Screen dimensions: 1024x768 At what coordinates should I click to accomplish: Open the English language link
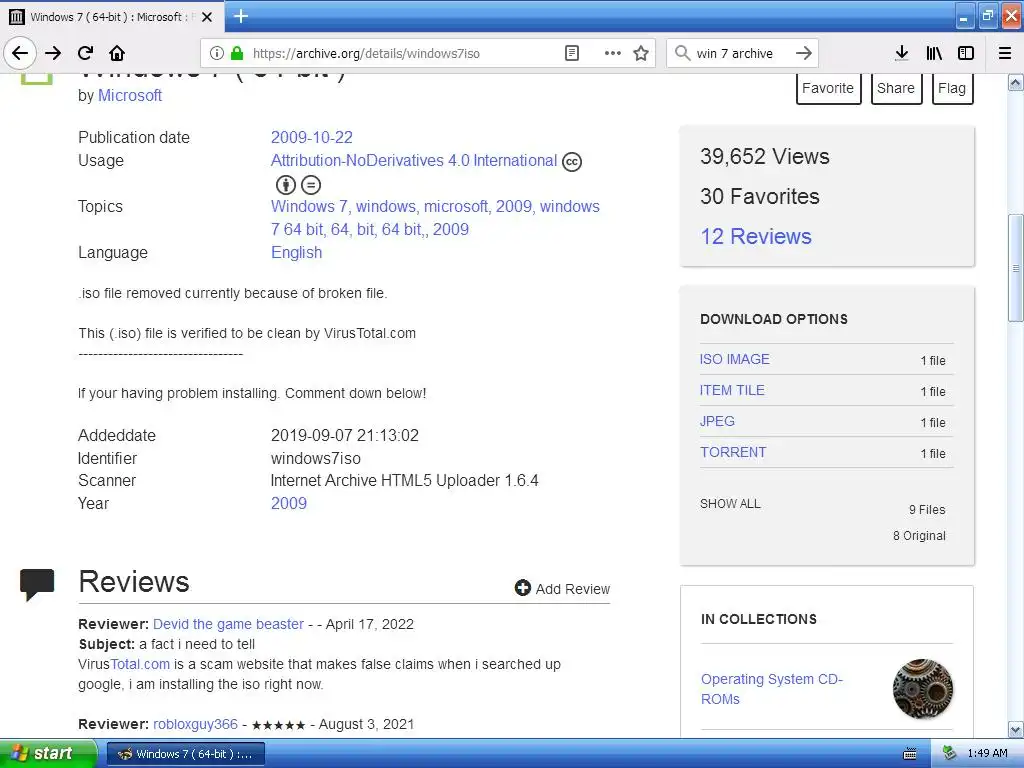(296, 253)
